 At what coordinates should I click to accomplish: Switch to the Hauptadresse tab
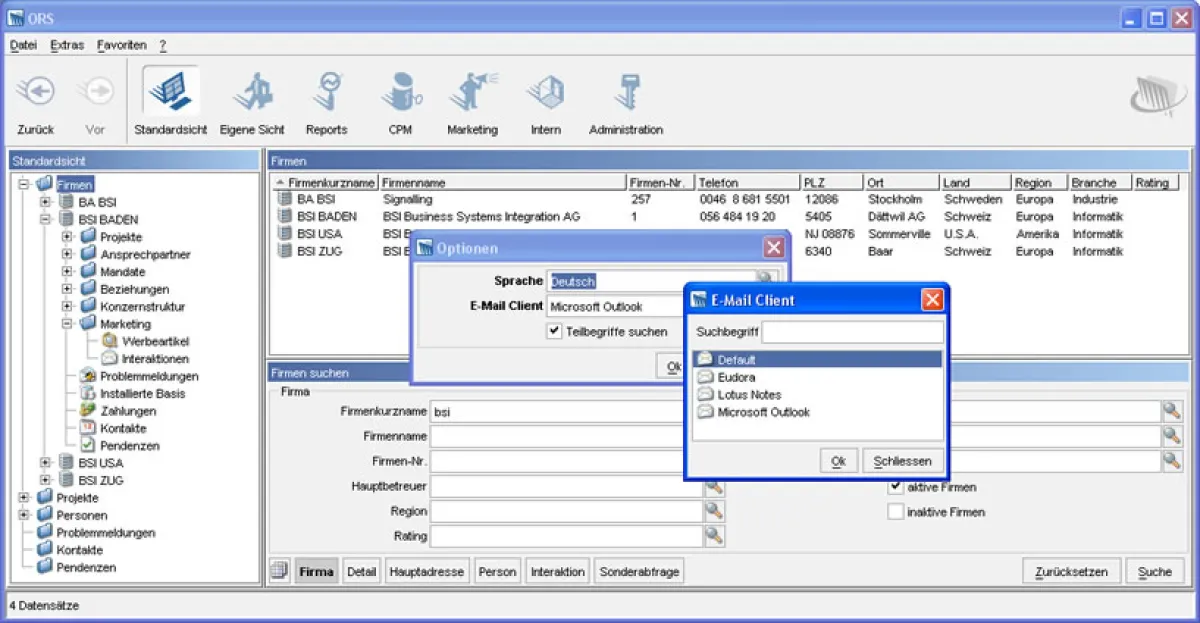click(x=427, y=572)
